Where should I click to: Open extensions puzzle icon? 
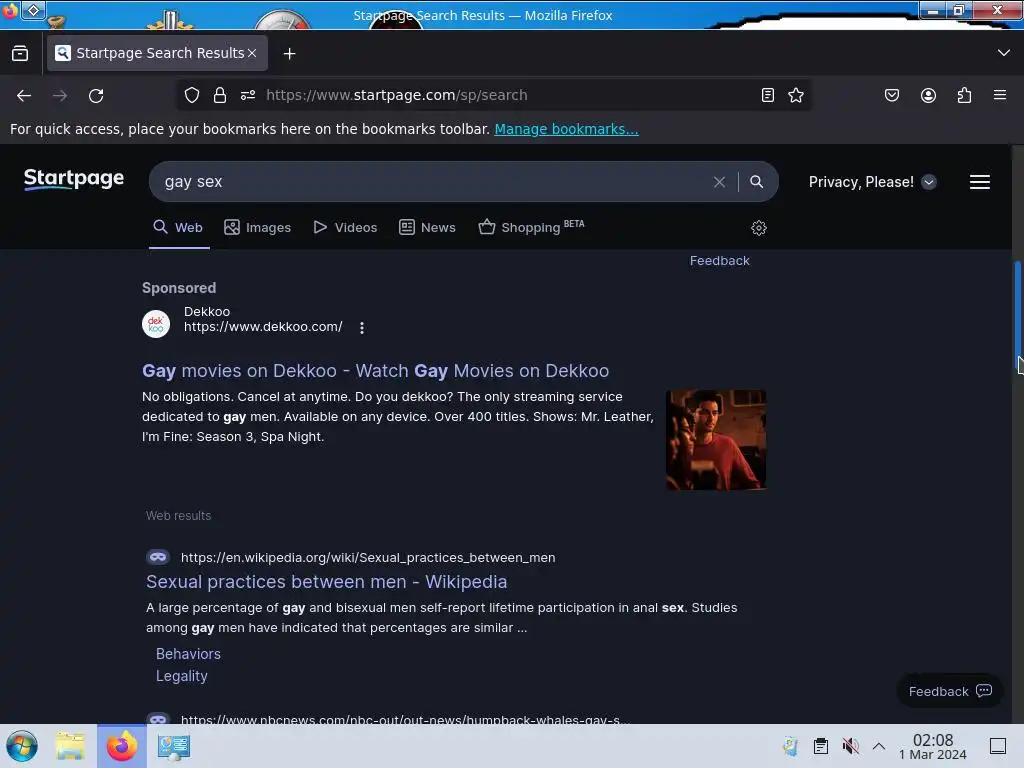[x=964, y=95]
